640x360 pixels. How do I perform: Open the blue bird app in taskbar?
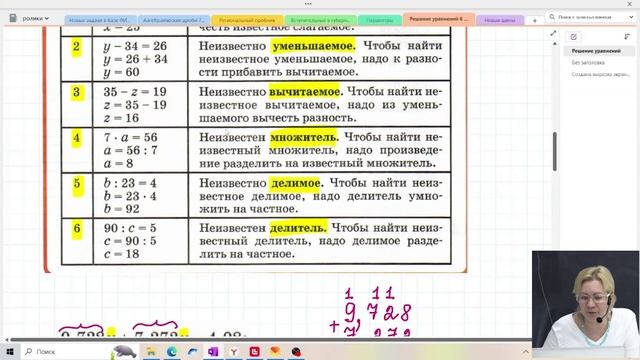coord(193,351)
